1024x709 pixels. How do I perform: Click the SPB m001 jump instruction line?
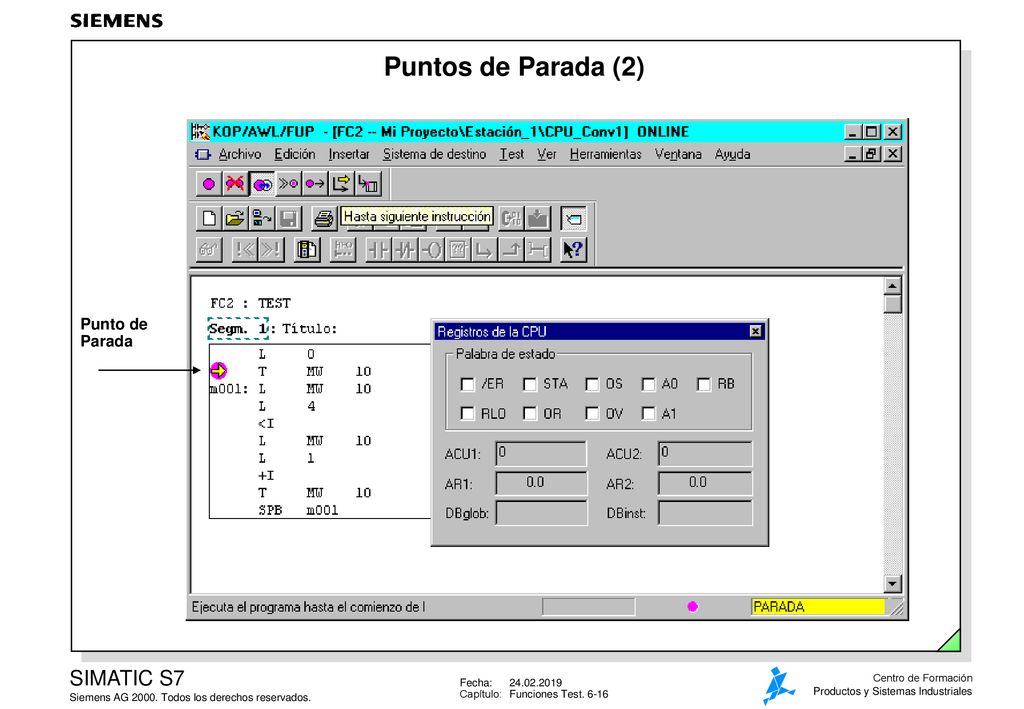[x=298, y=511]
